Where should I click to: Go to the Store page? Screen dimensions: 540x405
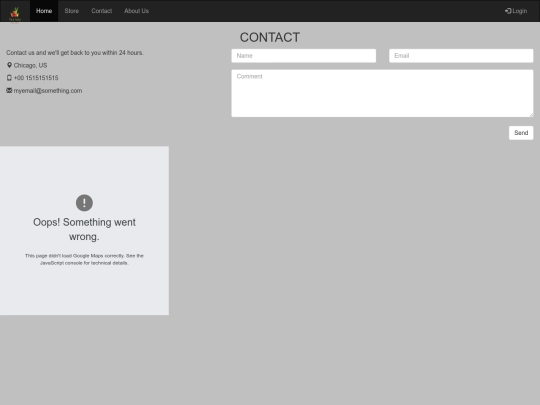(x=72, y=11)
